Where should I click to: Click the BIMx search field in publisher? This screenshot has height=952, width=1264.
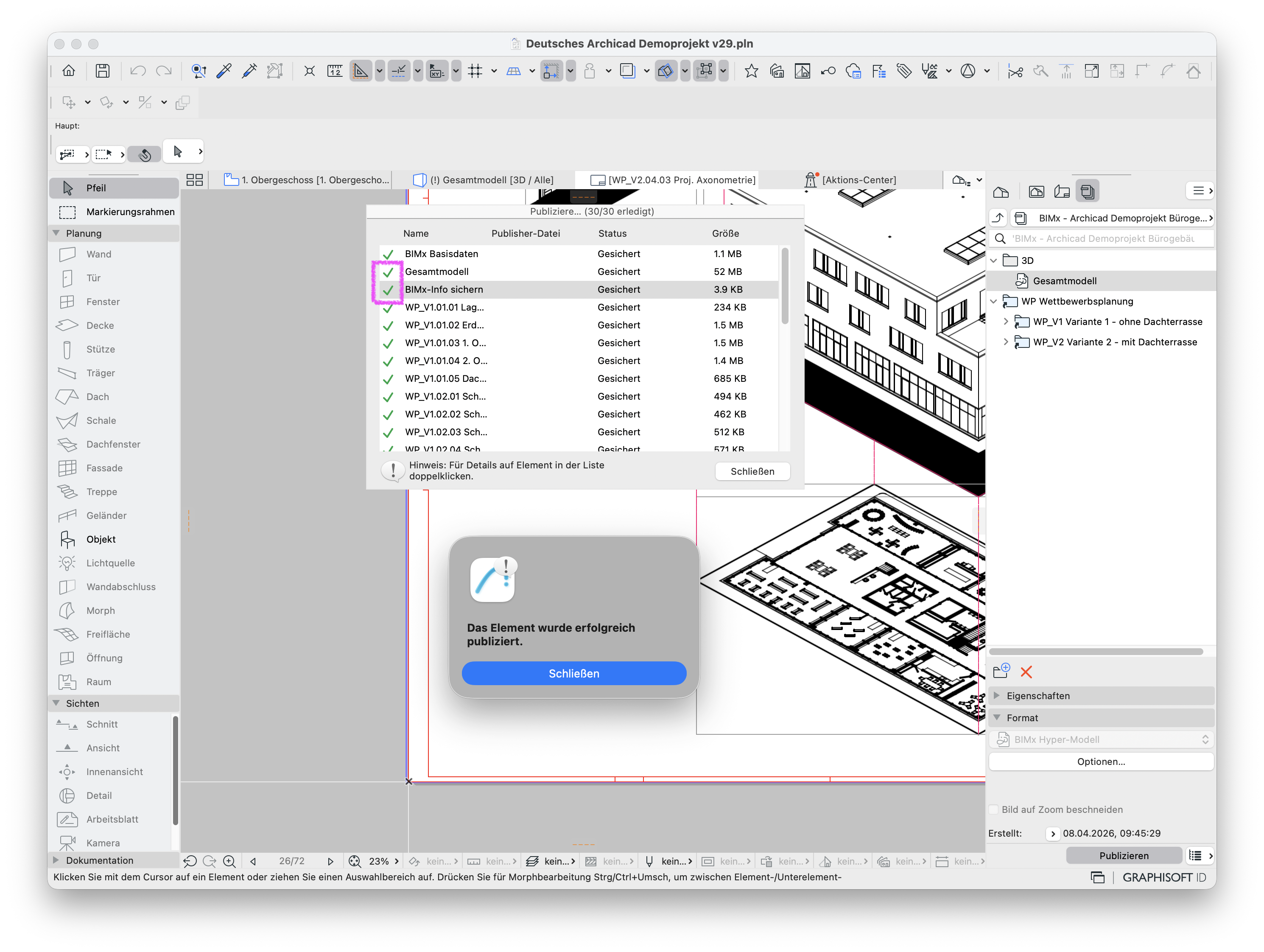tap(1101, 238)
